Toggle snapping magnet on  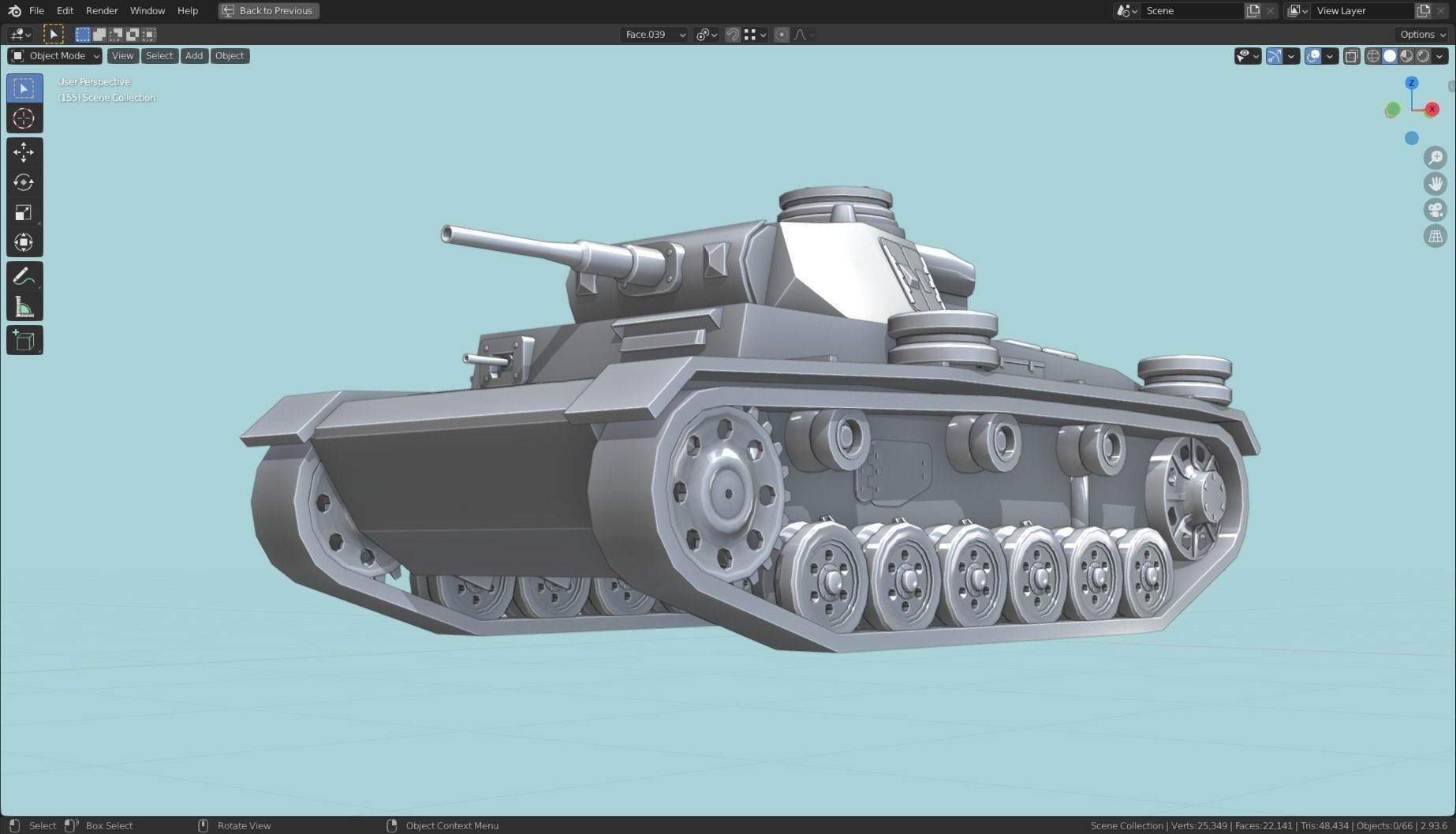[733, 34]
